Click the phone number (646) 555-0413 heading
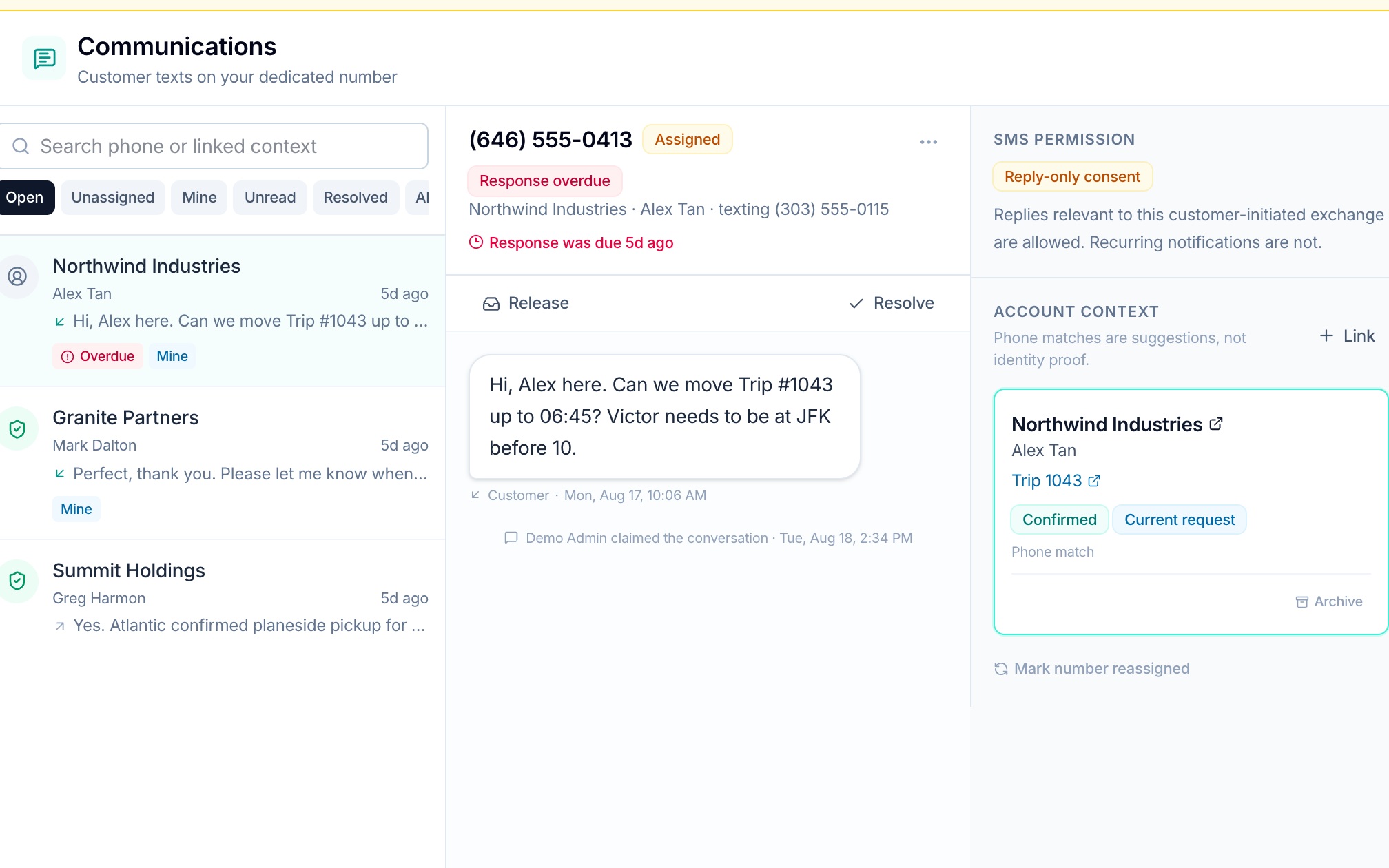This screenshot has height=868, width=1389. tap(551, 140)
